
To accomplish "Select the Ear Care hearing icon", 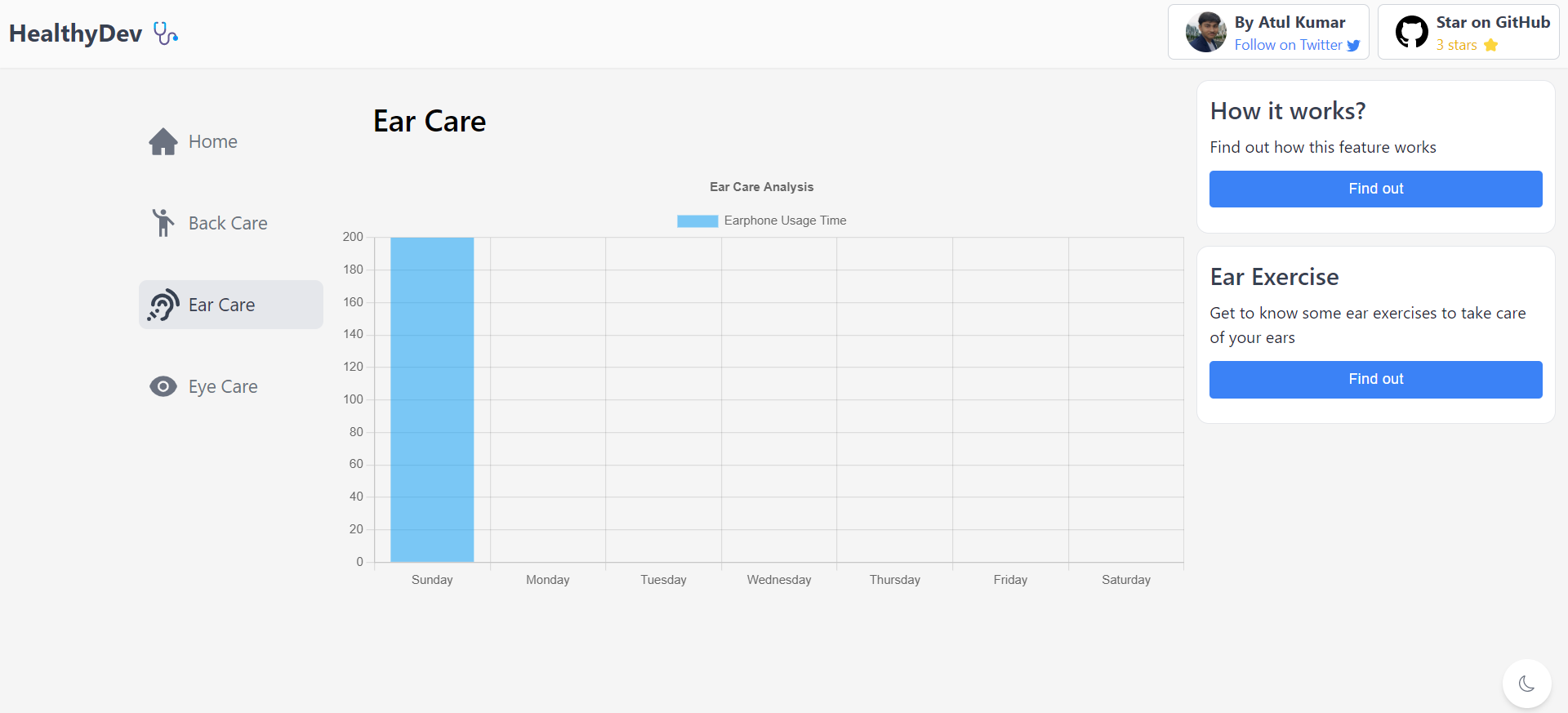I will click(163, 304).
